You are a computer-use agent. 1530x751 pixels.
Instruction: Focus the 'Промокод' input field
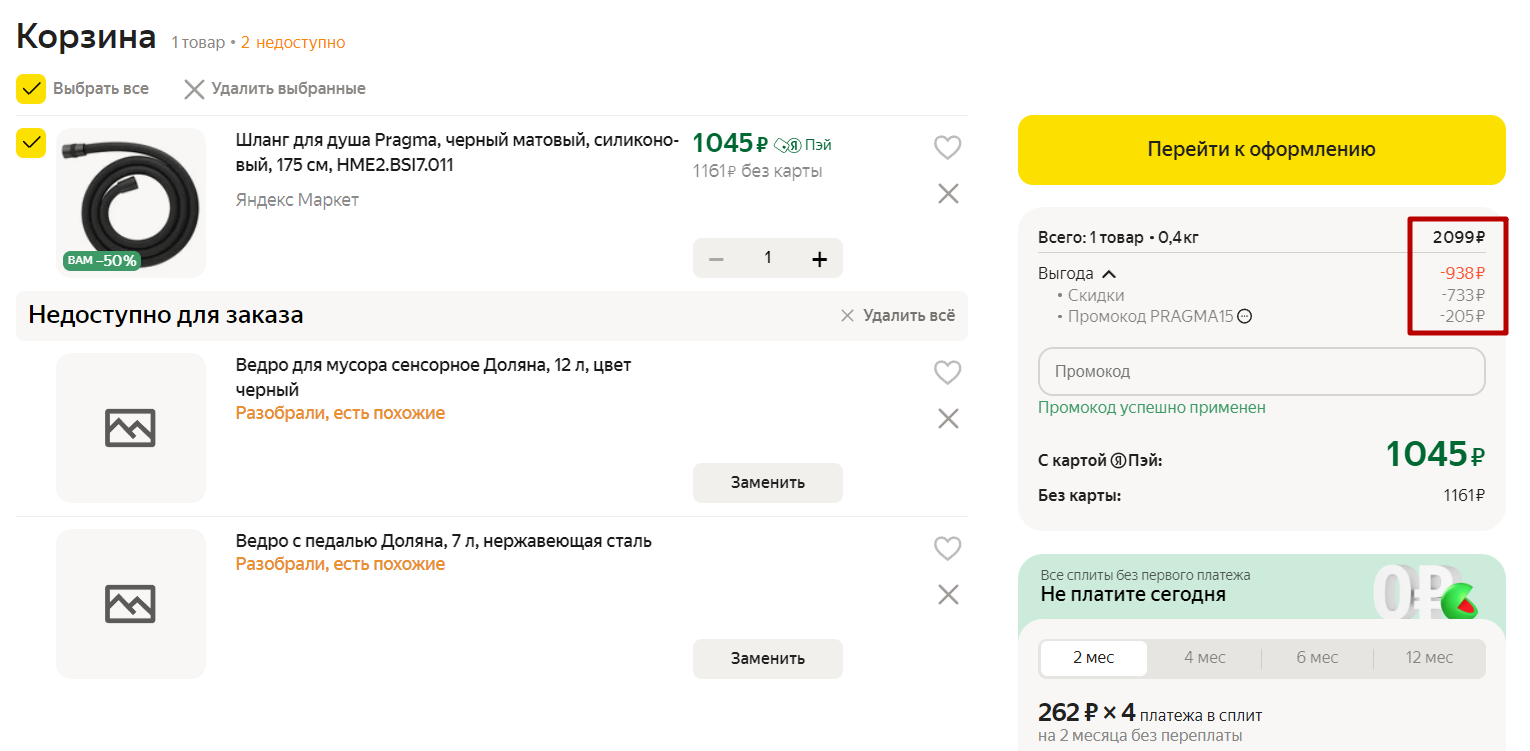coord(1260,371)
